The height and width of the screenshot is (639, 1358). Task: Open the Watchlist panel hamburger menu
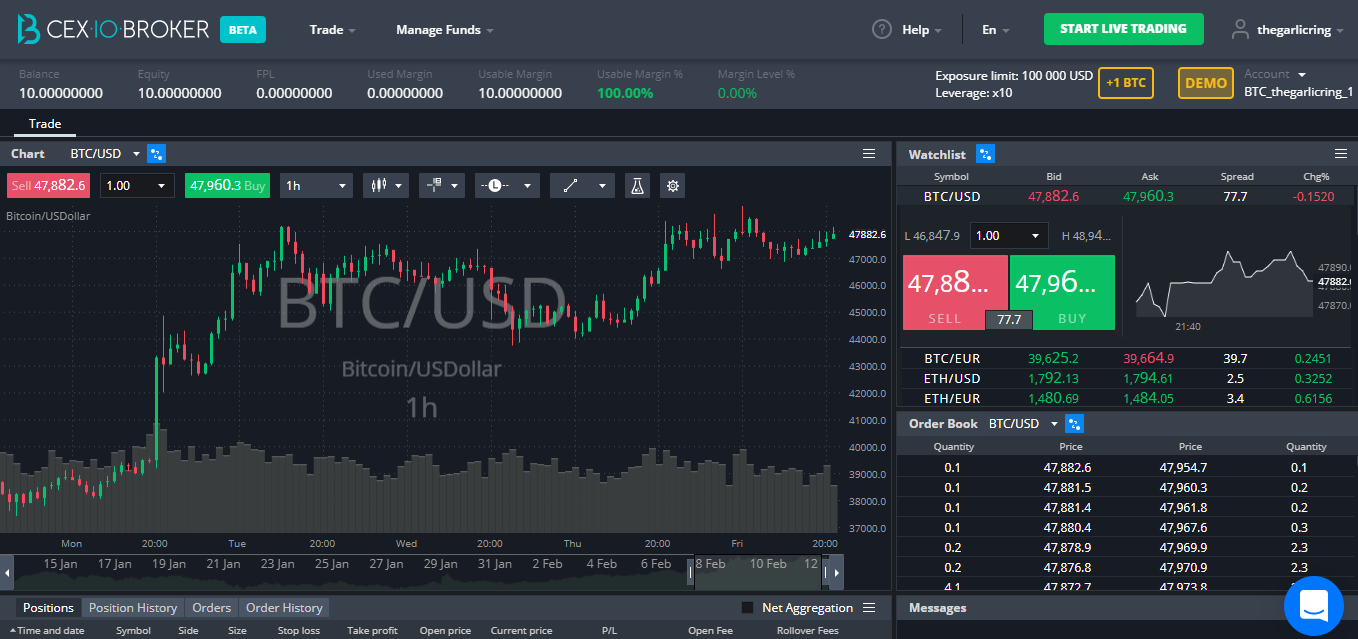(x=1341, y=154)
